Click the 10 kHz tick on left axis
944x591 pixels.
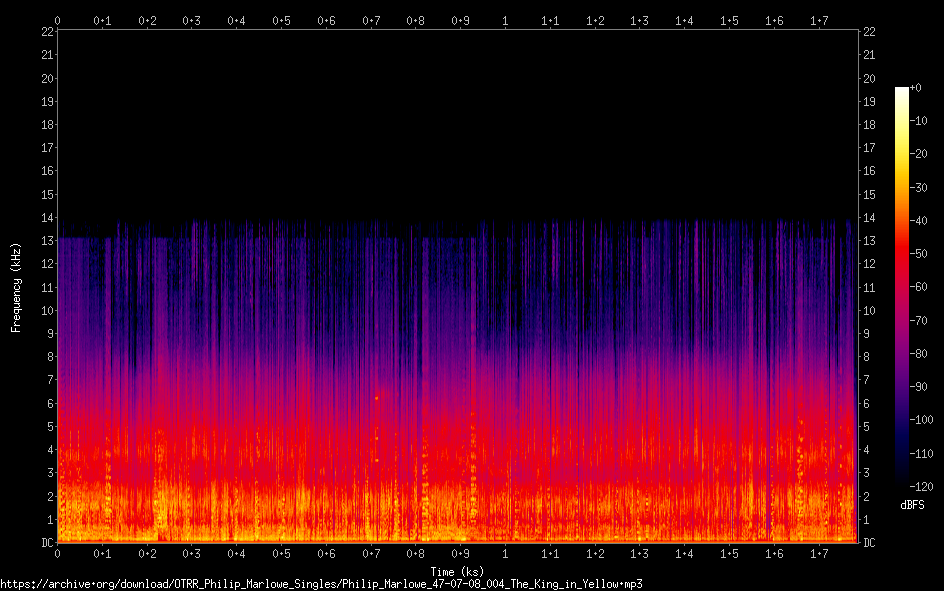(47, 311)
